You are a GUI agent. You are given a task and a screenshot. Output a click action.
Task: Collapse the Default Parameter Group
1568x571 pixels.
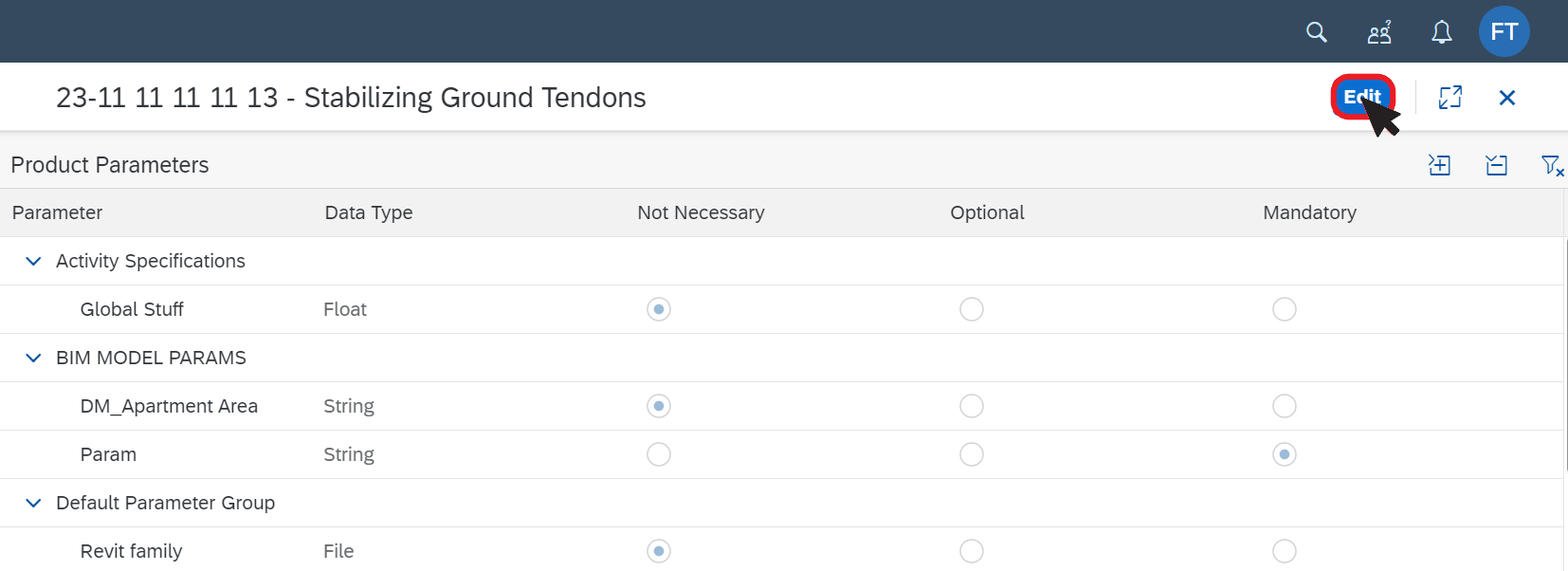(x=33, y=503)
